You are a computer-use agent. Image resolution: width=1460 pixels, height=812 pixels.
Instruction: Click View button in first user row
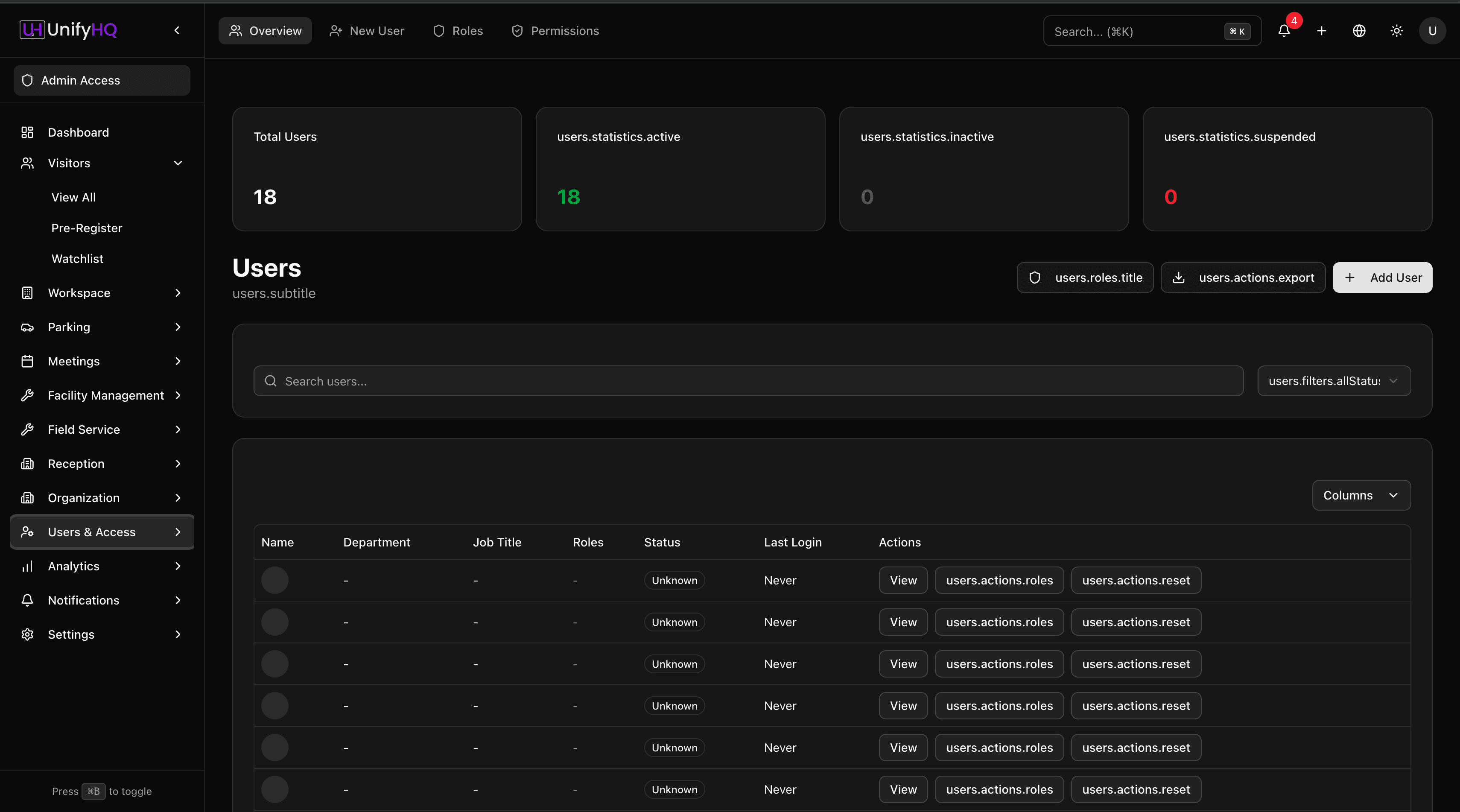tap(903, 580)
